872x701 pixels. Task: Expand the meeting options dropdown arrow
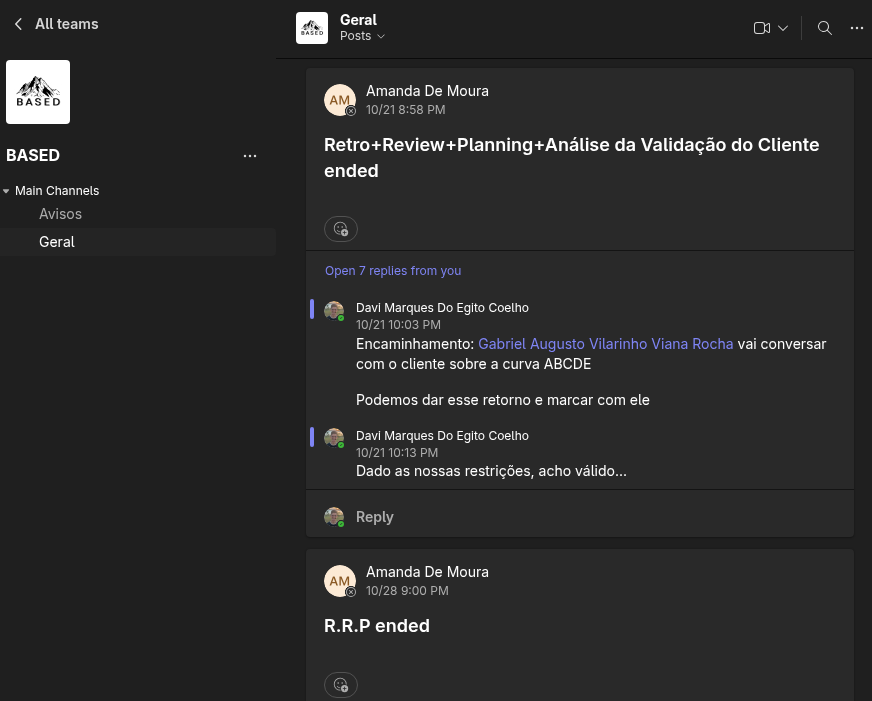point(783,28)
